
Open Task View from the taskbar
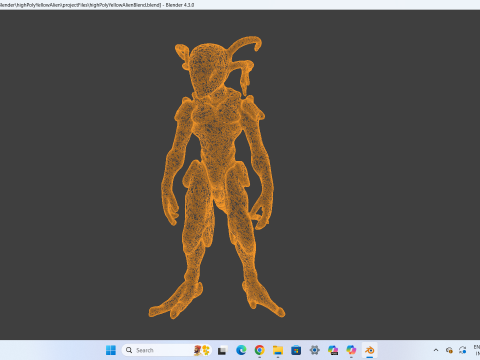[222, 350]
